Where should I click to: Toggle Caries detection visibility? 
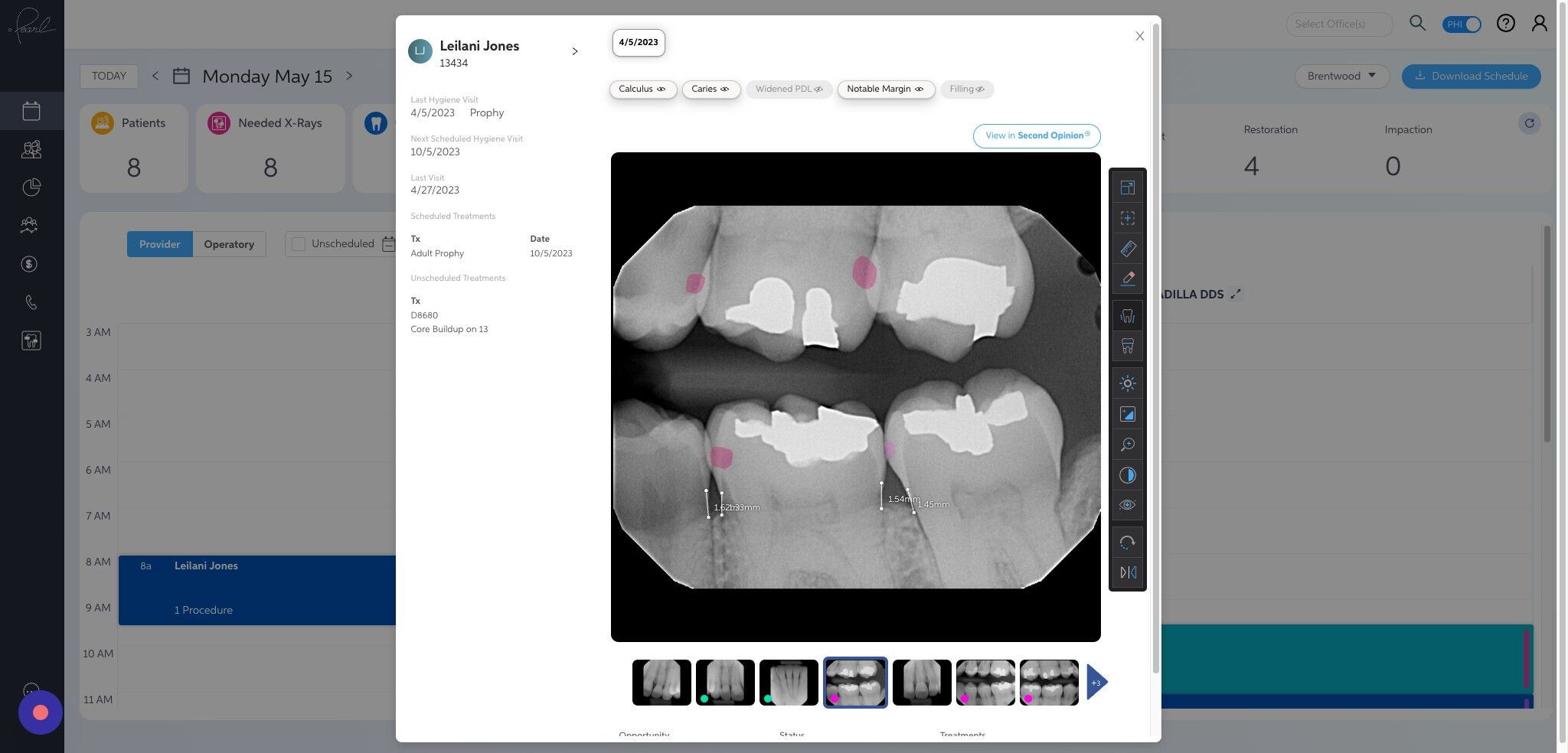pos(710,90)
